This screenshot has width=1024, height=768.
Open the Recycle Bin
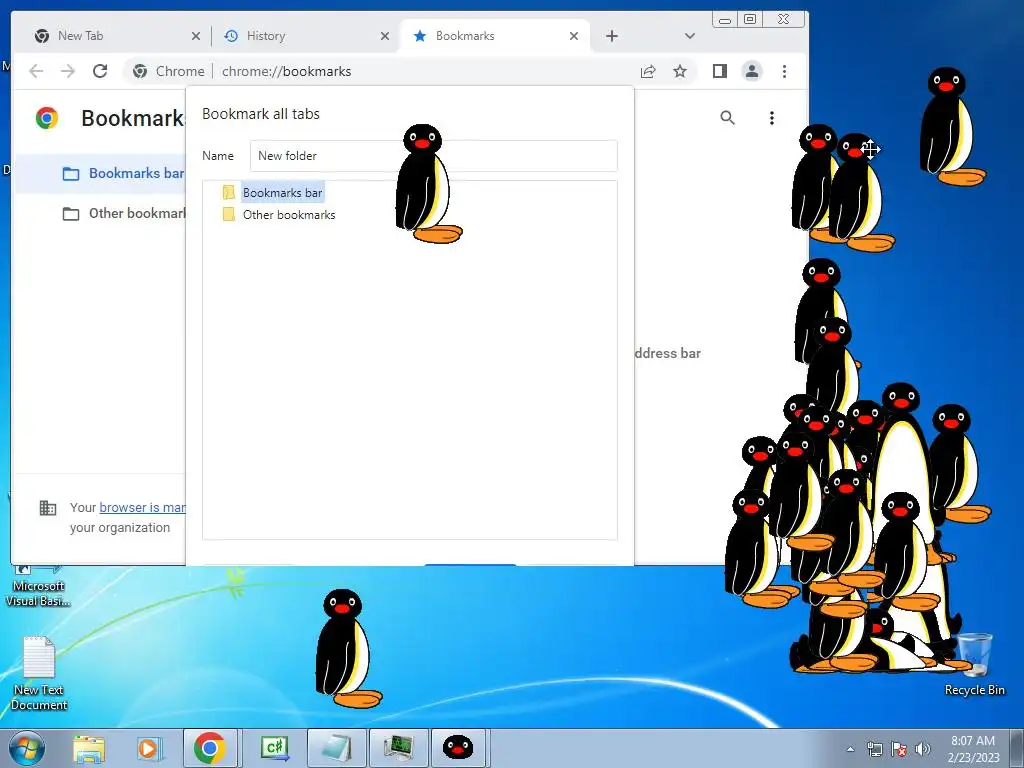click(x=974, y=664)
